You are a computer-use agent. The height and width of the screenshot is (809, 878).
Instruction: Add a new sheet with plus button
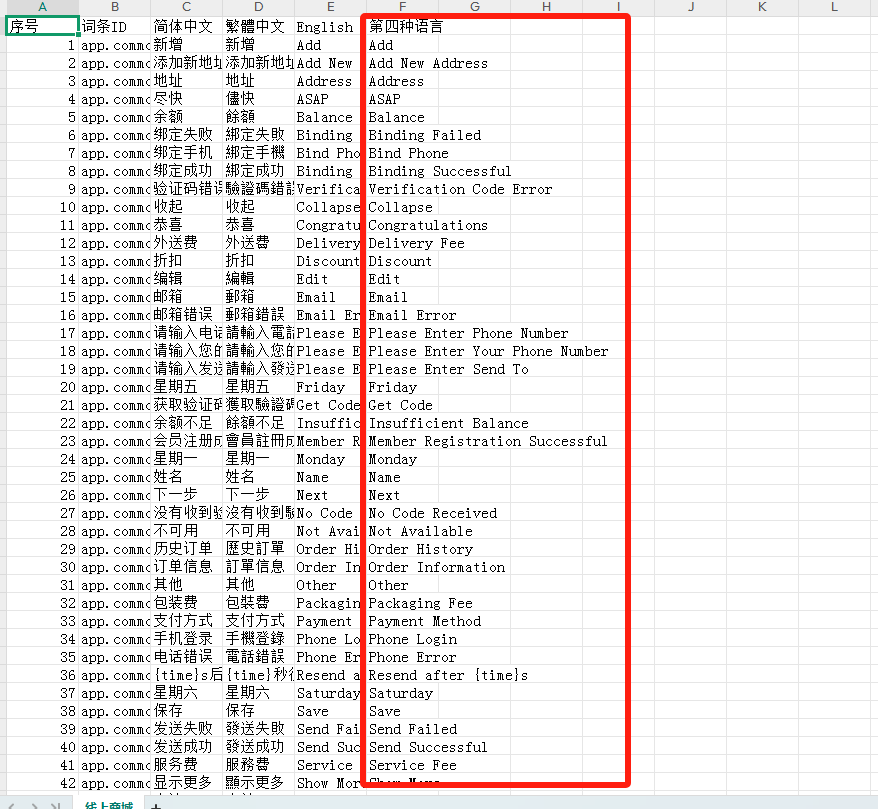click(x=156, y=806)
